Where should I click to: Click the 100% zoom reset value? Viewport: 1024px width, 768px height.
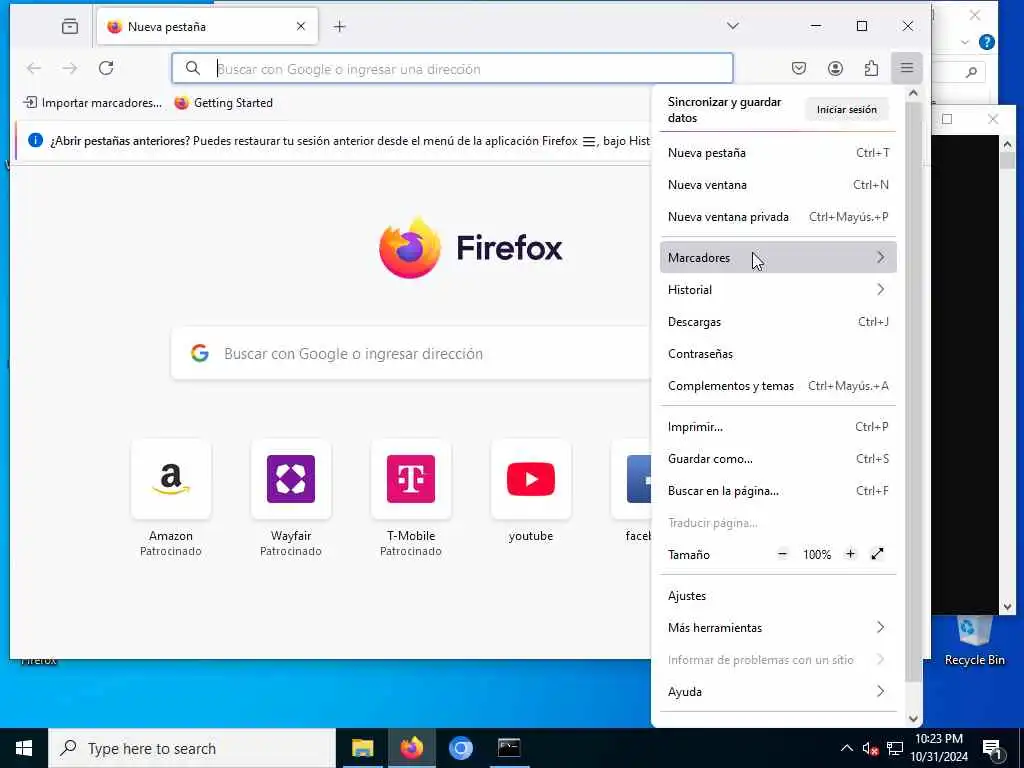coord(816,554)
